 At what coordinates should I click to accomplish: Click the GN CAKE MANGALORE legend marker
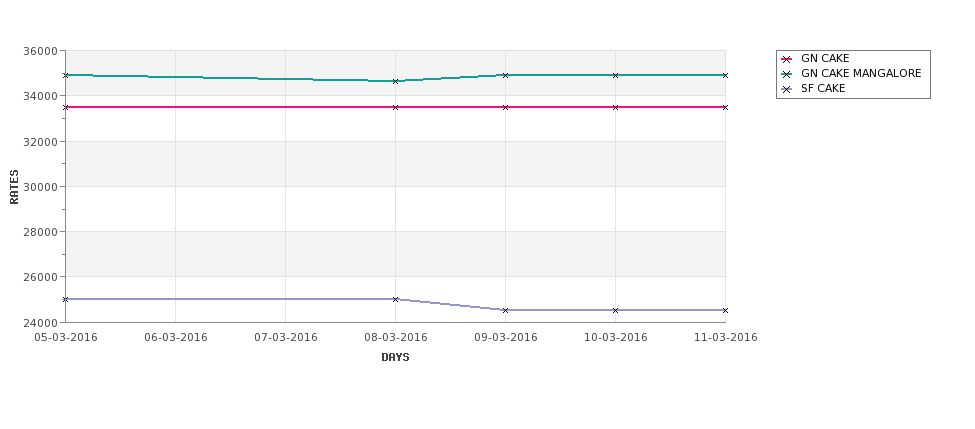point(786,74)
